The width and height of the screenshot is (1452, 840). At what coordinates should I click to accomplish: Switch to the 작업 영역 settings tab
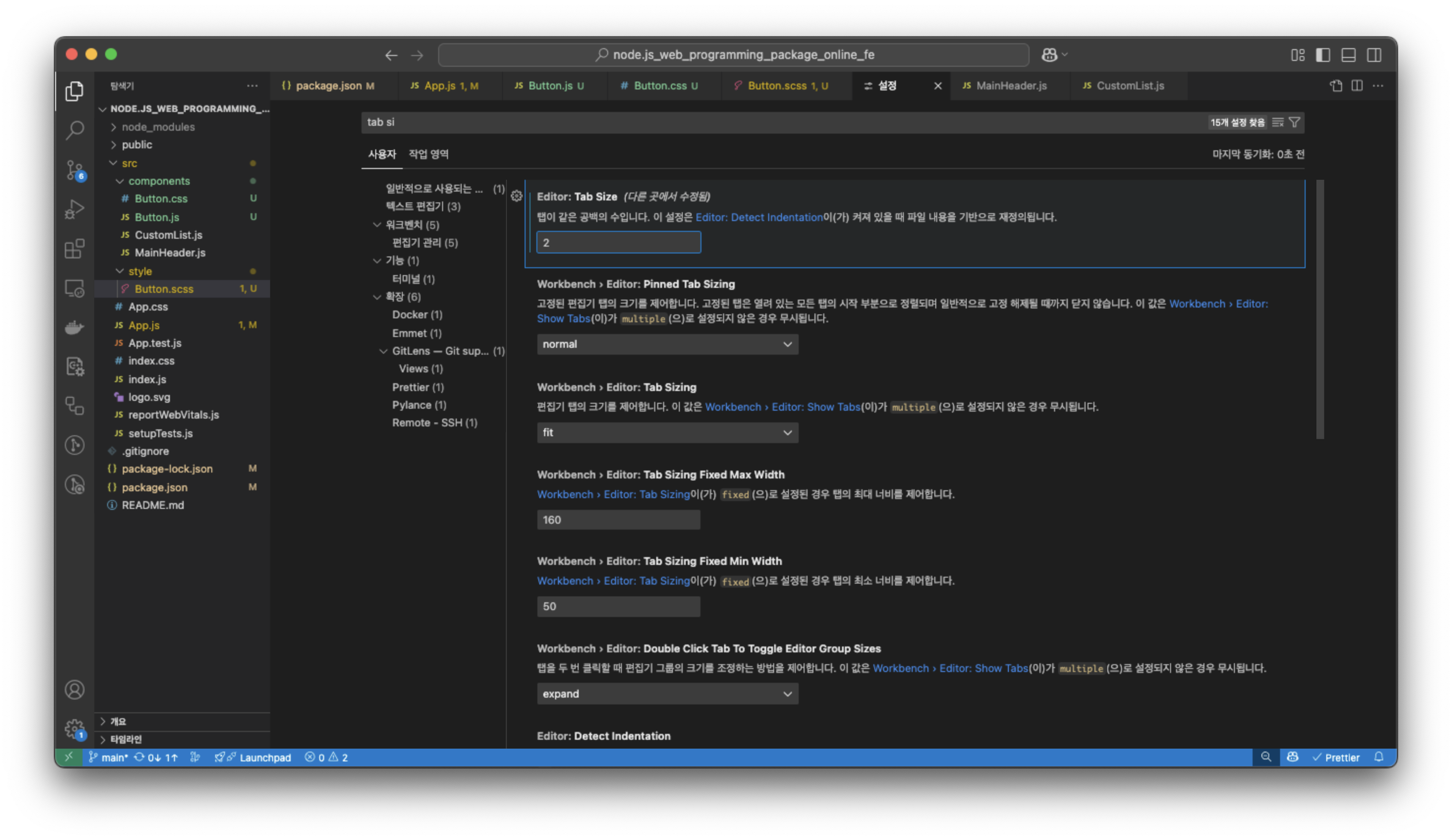[x=428, y=154]
